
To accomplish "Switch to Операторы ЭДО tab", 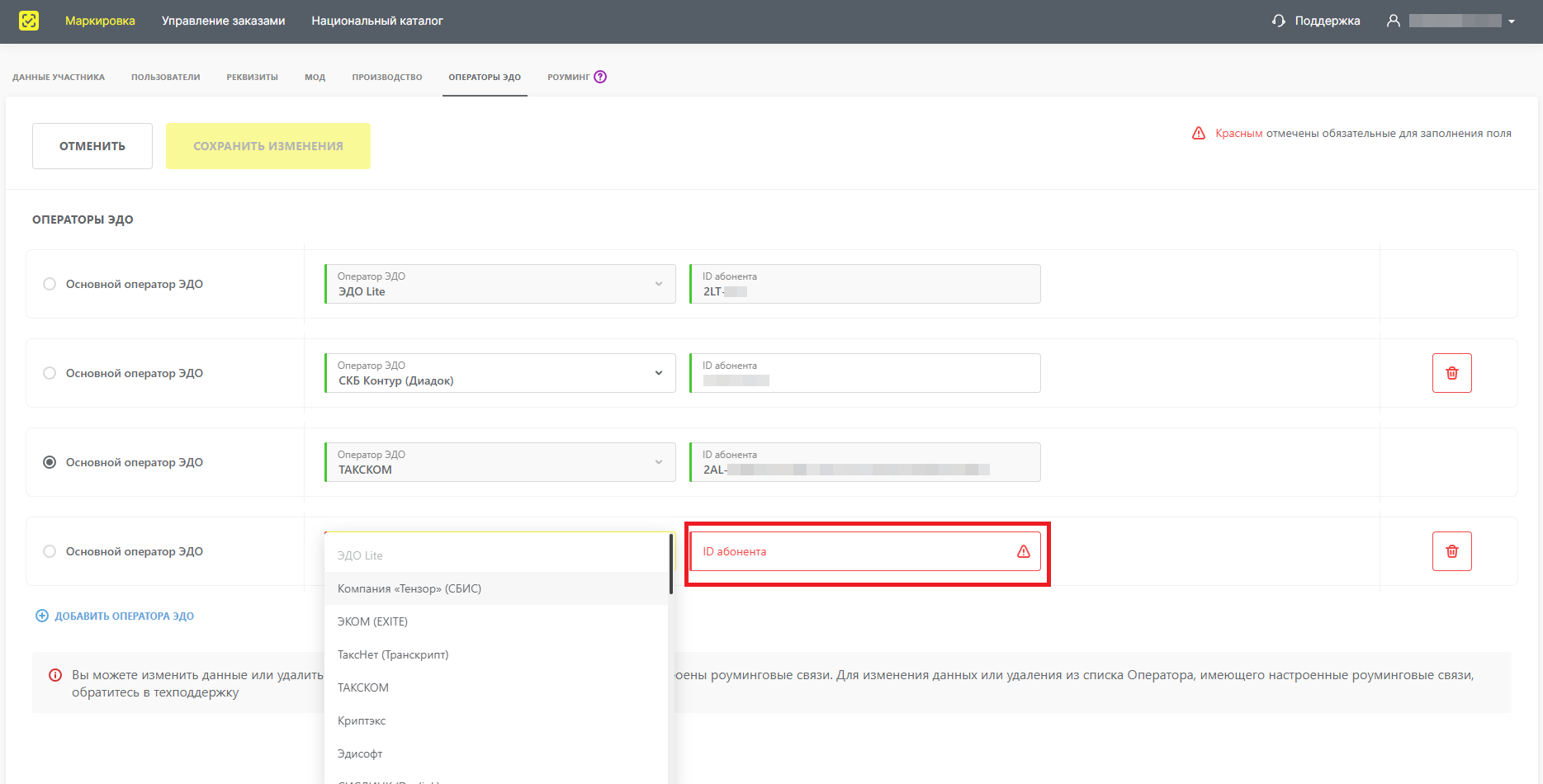I will tap(485, 77).
